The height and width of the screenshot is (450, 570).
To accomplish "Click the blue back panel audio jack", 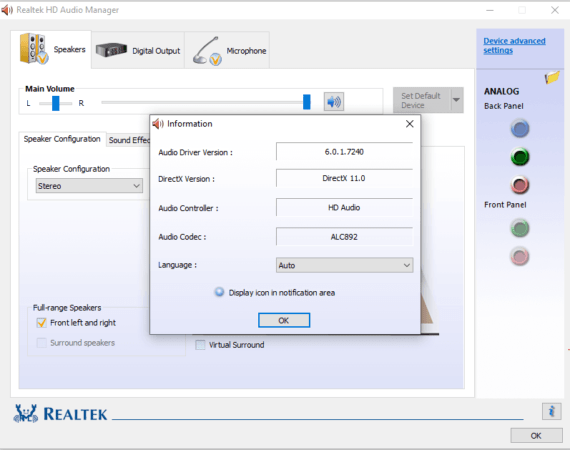I will point(520,129).
